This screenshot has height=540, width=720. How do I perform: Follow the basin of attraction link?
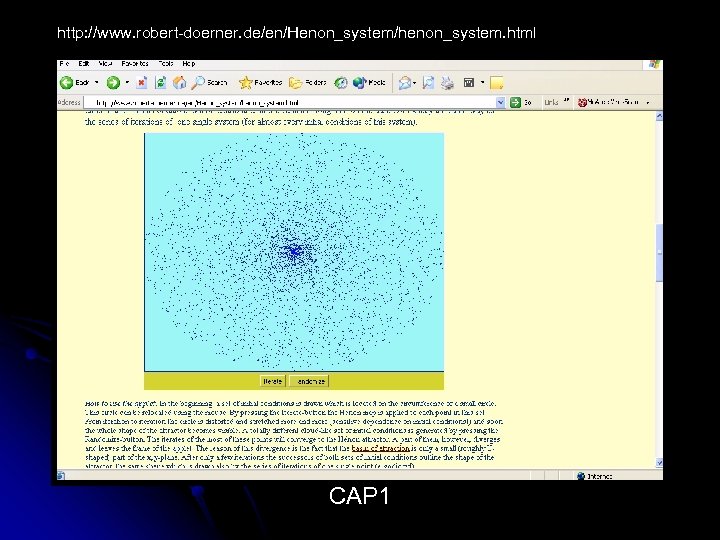click(x=380, y=448)
